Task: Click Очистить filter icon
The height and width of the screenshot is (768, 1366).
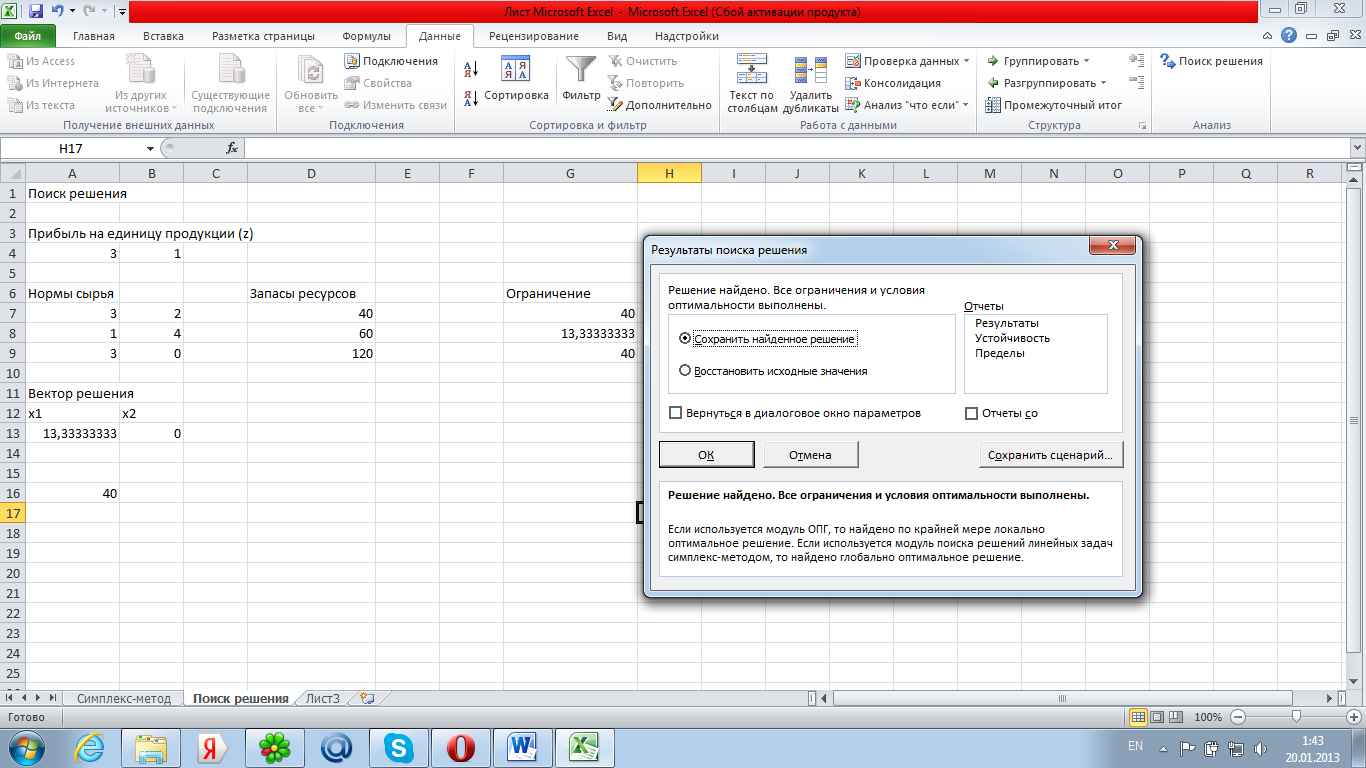Action: [x=616, y=61]
